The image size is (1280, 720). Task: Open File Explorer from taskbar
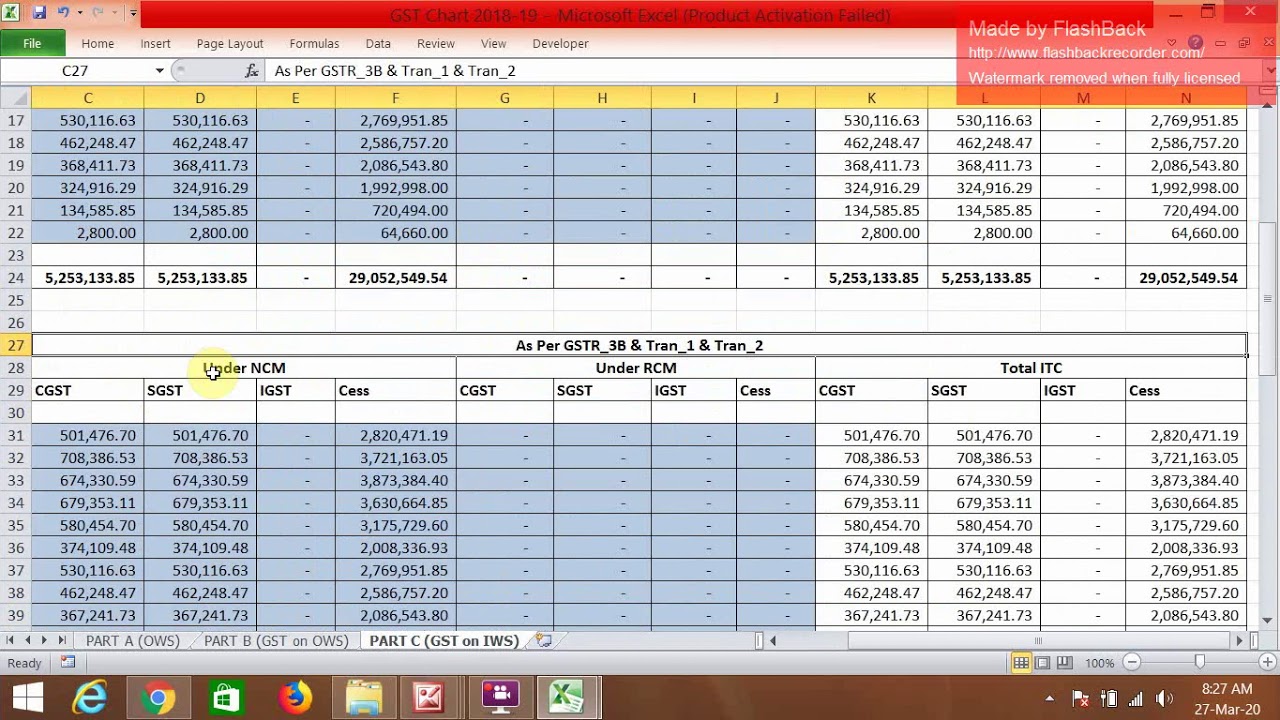pos(363,697)
